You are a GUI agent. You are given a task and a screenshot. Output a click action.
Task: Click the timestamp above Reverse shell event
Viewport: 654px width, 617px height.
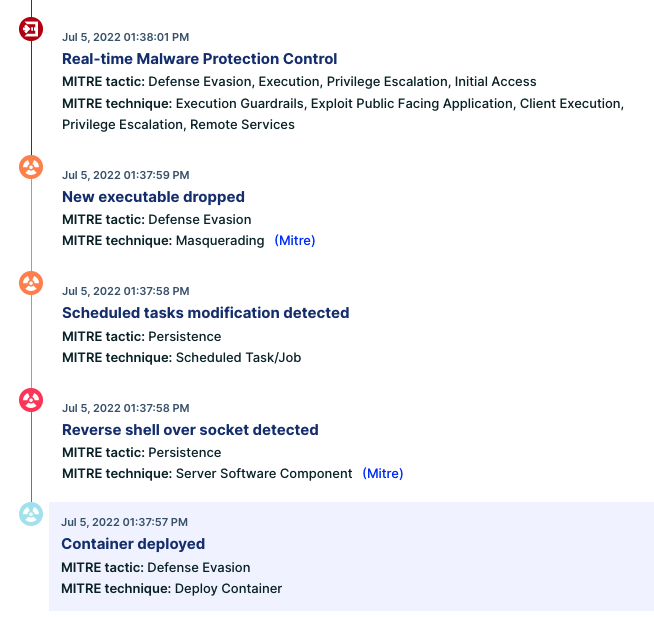click(x=126, y=408)
